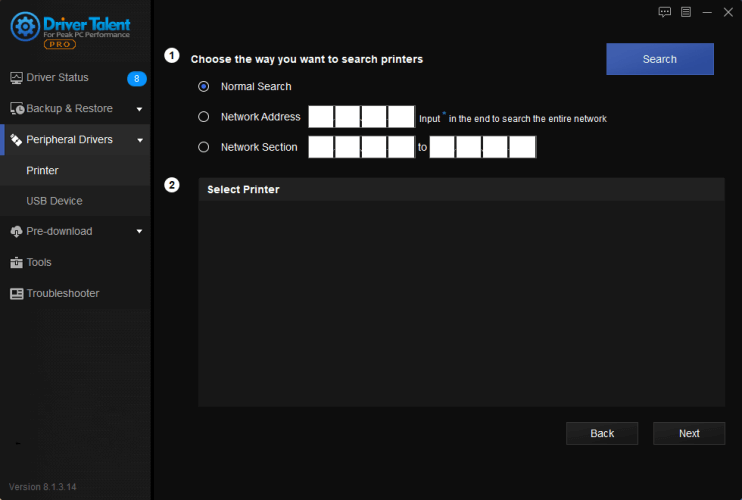Open the Troubleshooter section
The height and width of the screenshot is (500, 742).
[x=75, y=294]
